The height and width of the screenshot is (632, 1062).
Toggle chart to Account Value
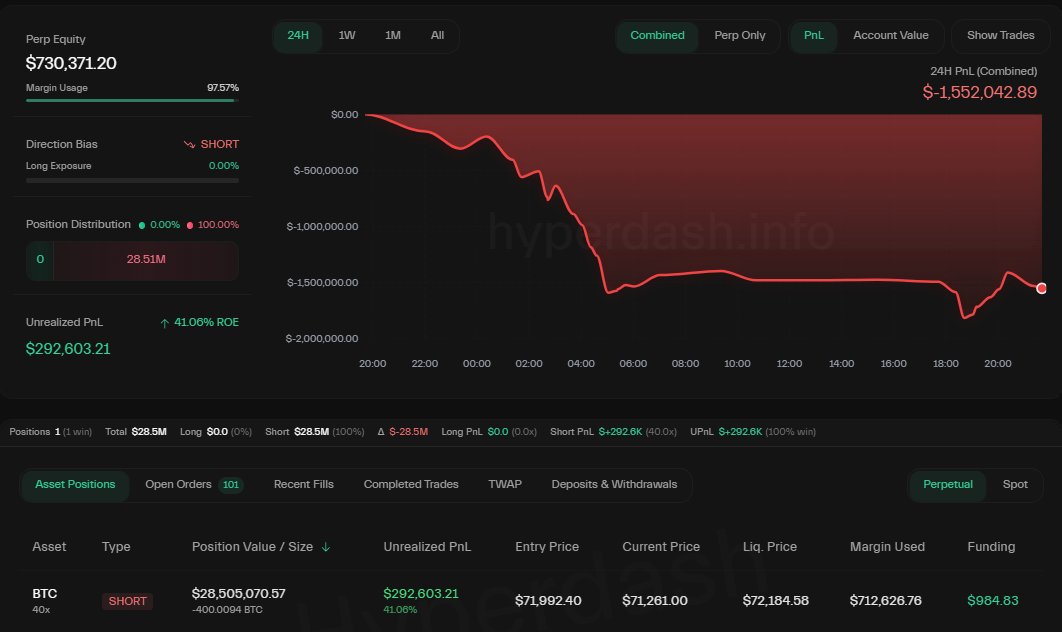tap(890, 36)
